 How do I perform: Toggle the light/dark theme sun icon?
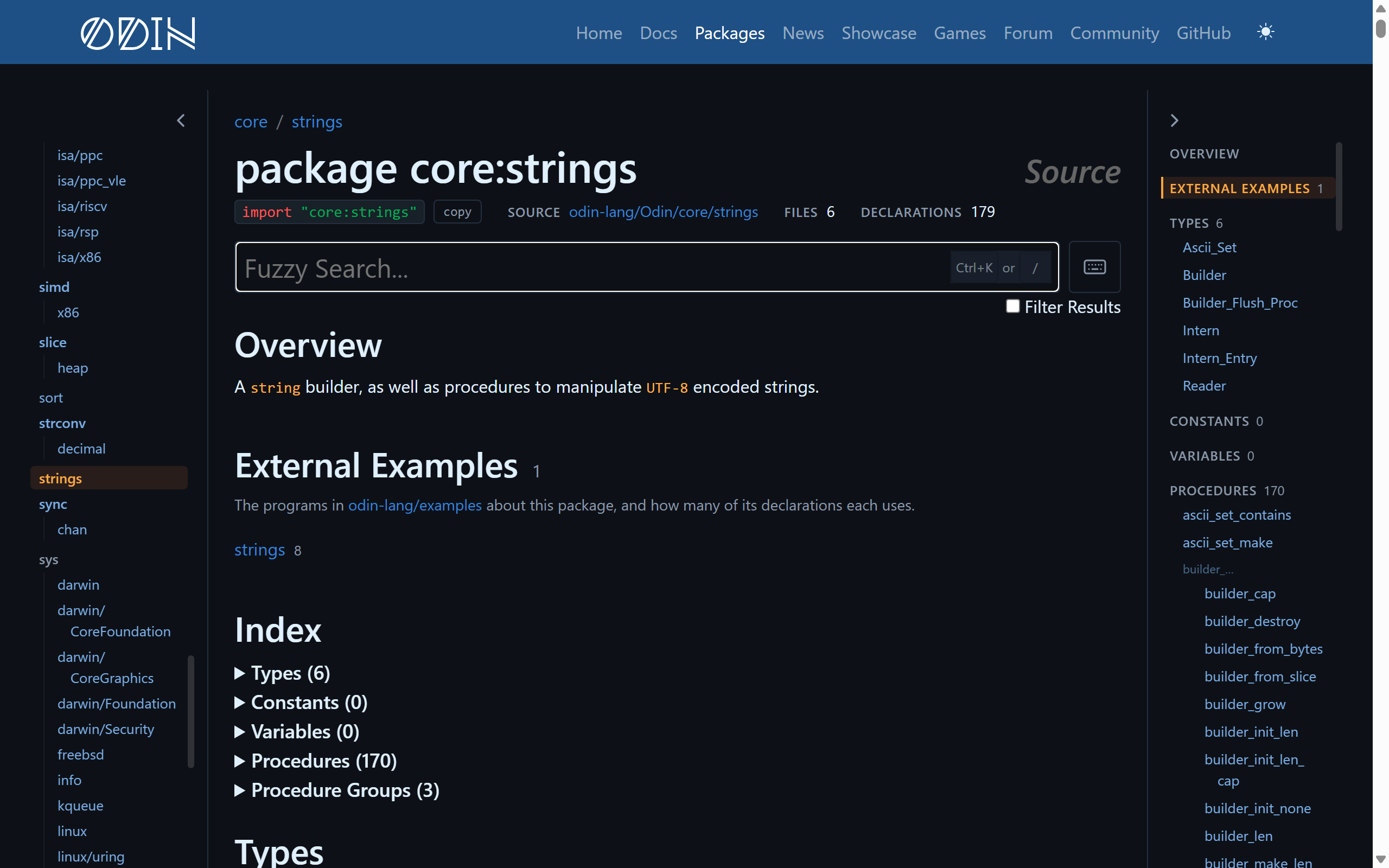pyautogui.click(x=1265, y=31)
